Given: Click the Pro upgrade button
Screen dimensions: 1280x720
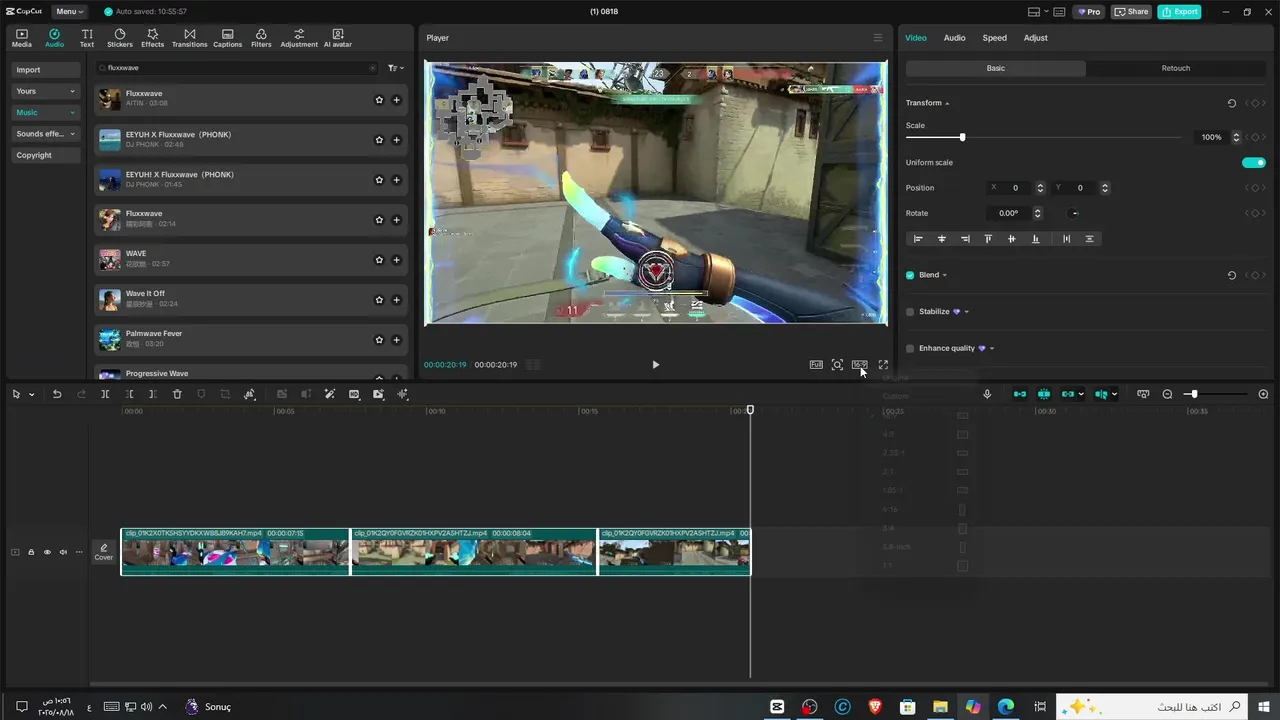Looking at the screenshot, I should [x=1089, y=12].
